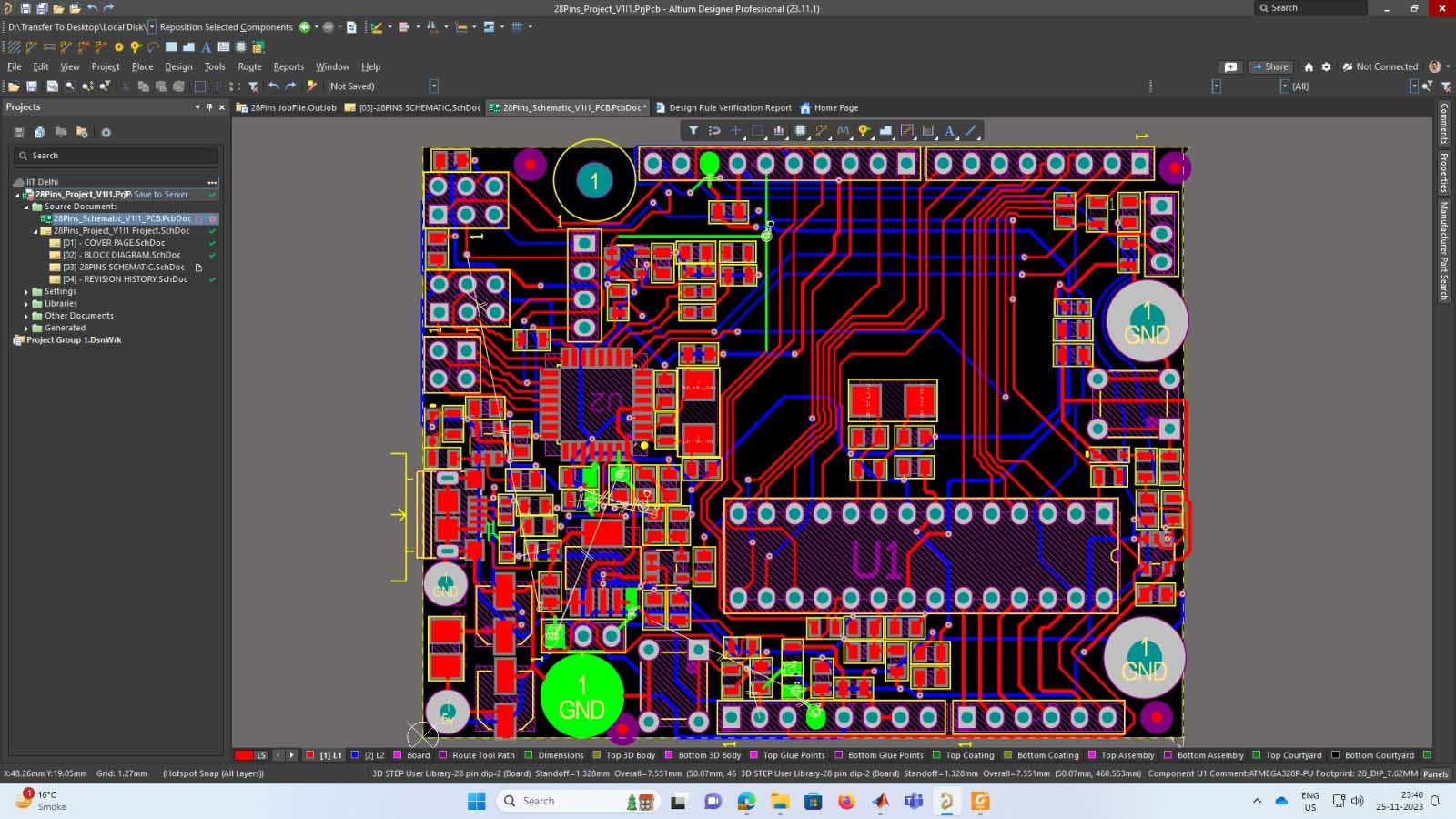Viewport: 1456px width, 819px height.
Task: Open the (Not Saved) view configuration dropdown
Action: [x=433, y=86]
